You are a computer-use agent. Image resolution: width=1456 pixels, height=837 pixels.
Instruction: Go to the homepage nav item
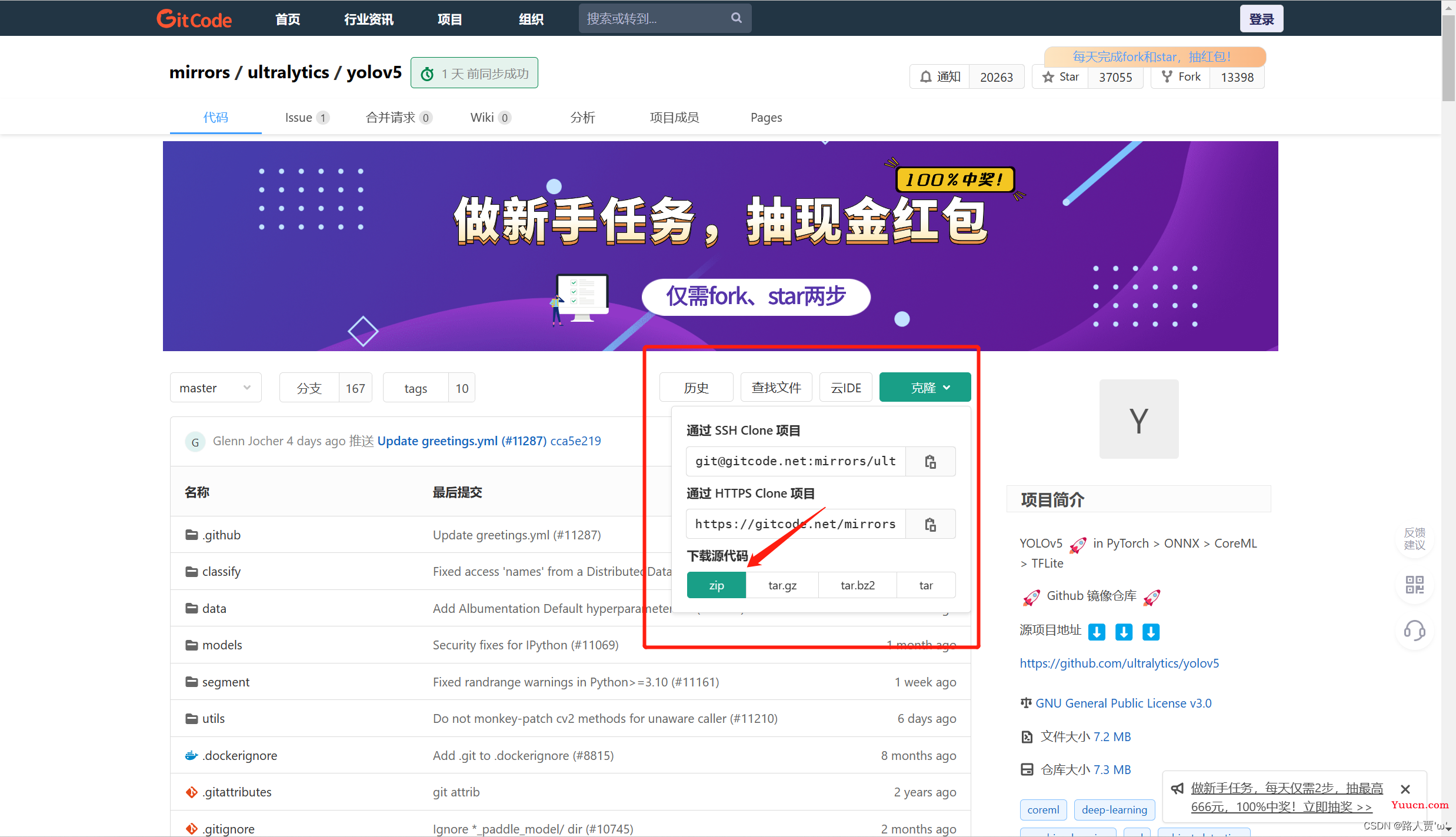(288, 19)
